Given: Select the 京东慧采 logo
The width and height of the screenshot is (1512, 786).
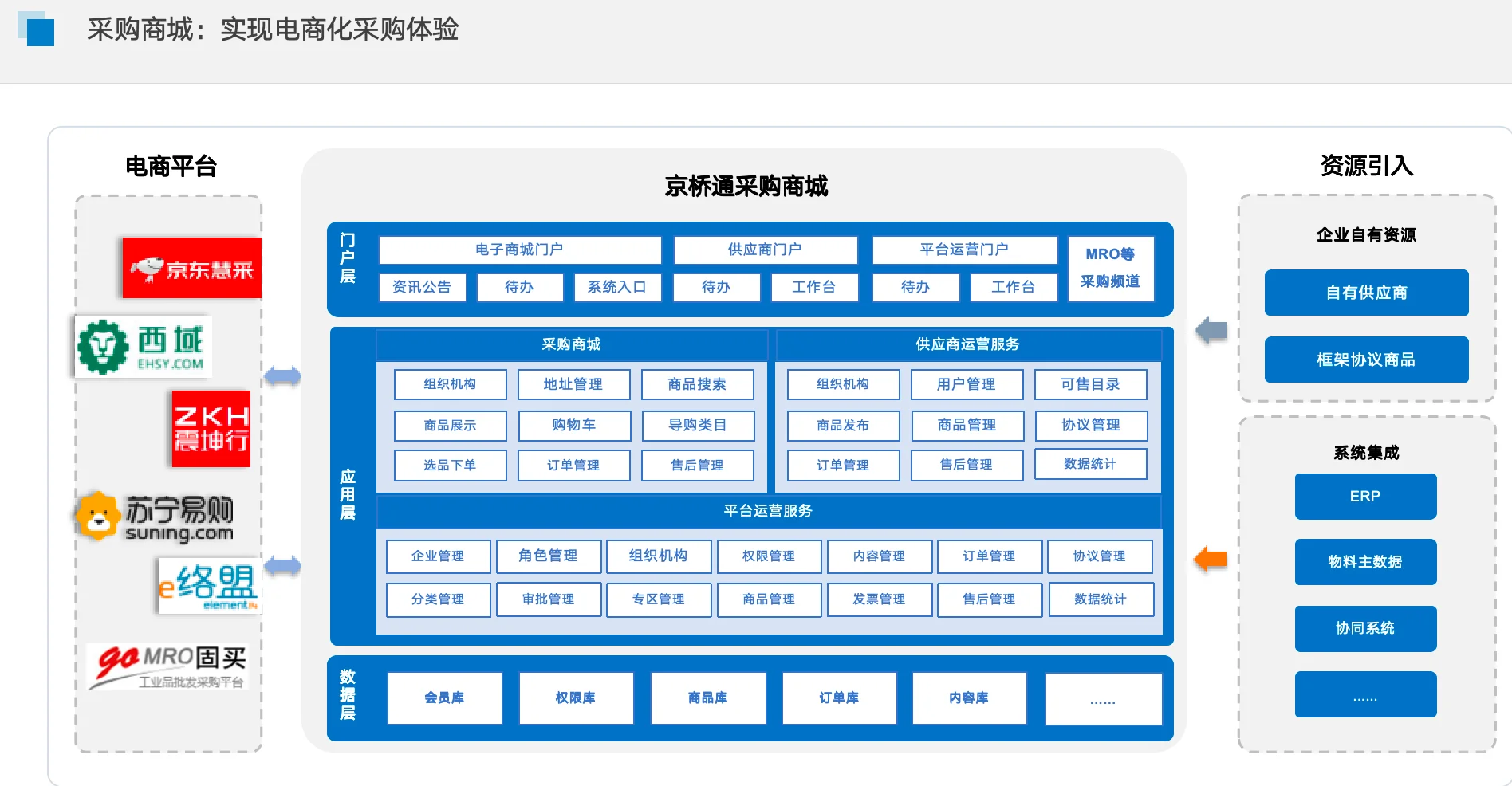Looking at the screenshot, I should [x=191, y=268].
